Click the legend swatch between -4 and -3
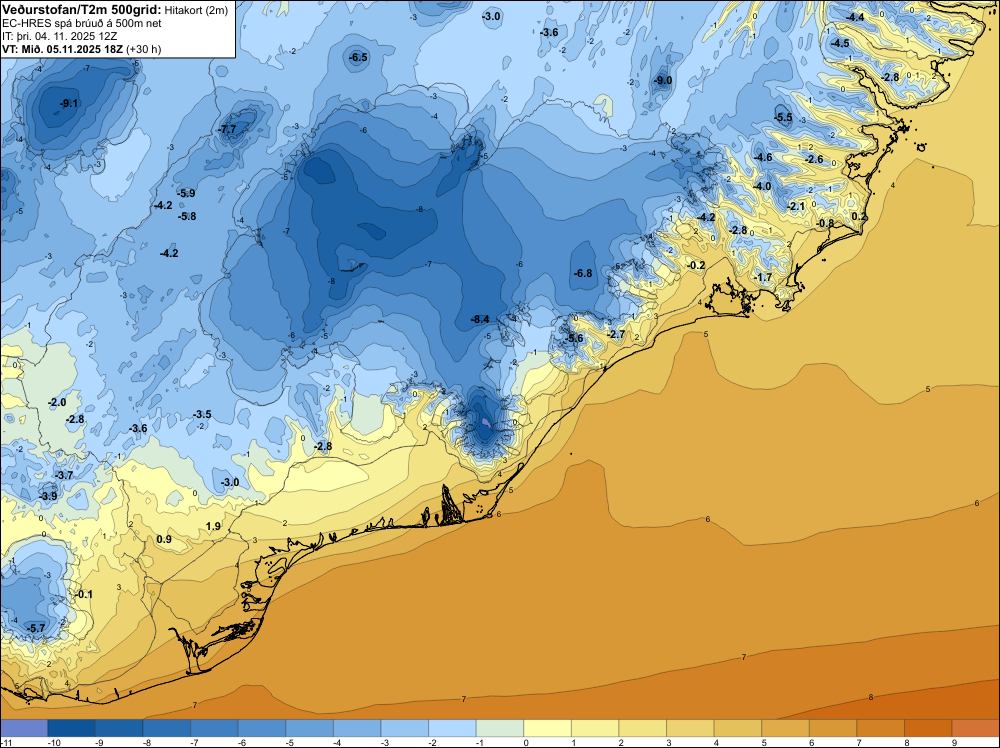Viewport: 1000px width, 748px height. click(357, 728)
